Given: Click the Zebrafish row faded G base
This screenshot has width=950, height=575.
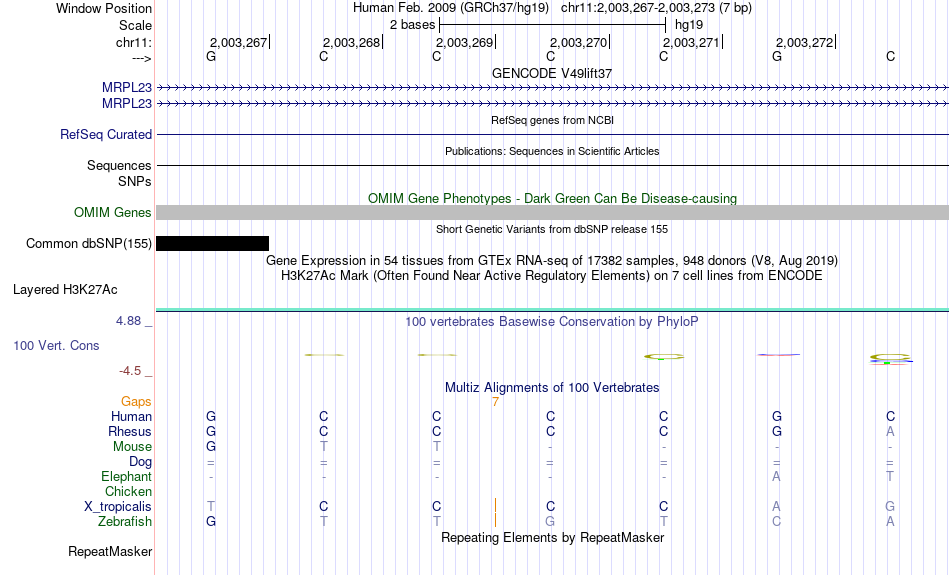Looking at the screenshot, I should click(x=550, y=522).
